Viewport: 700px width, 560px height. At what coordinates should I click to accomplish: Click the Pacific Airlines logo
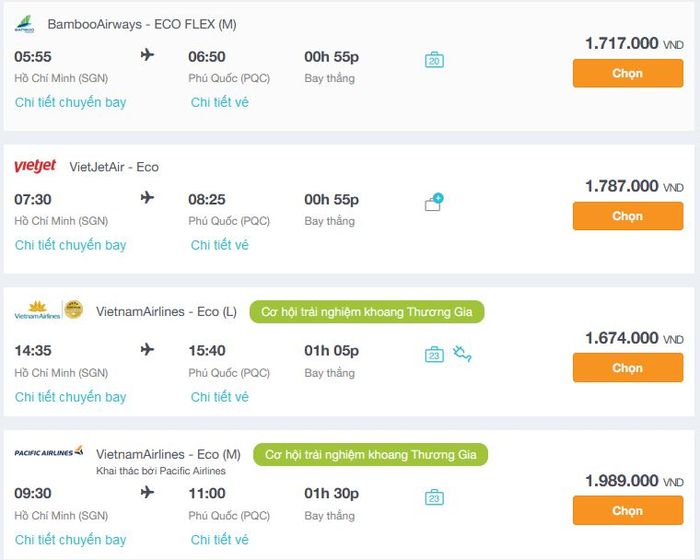pyautogui.click(x=48, y=453)
